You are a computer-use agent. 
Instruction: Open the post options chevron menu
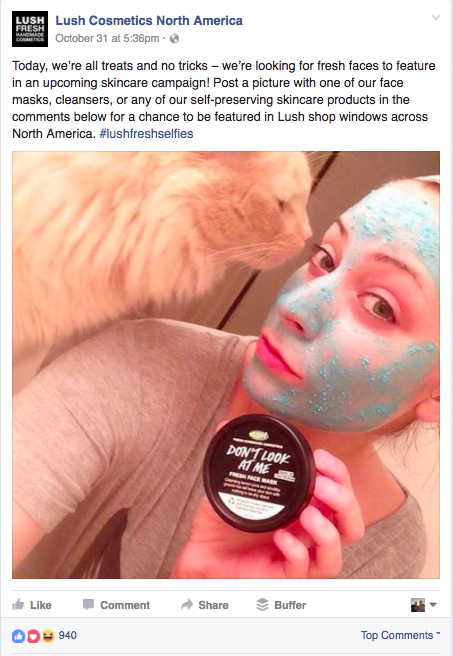(436, 17)
